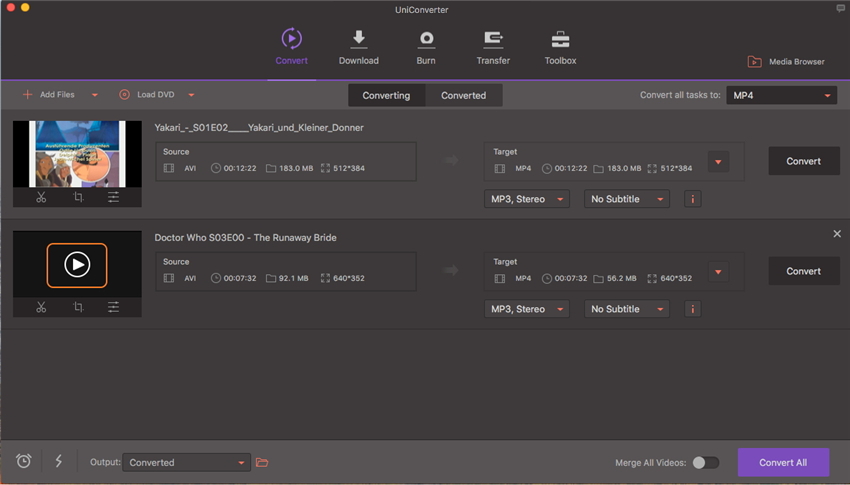Show info for the Yakari video
Image resolution: width=850 pixels, height=485 pixels.
(693, 199)
